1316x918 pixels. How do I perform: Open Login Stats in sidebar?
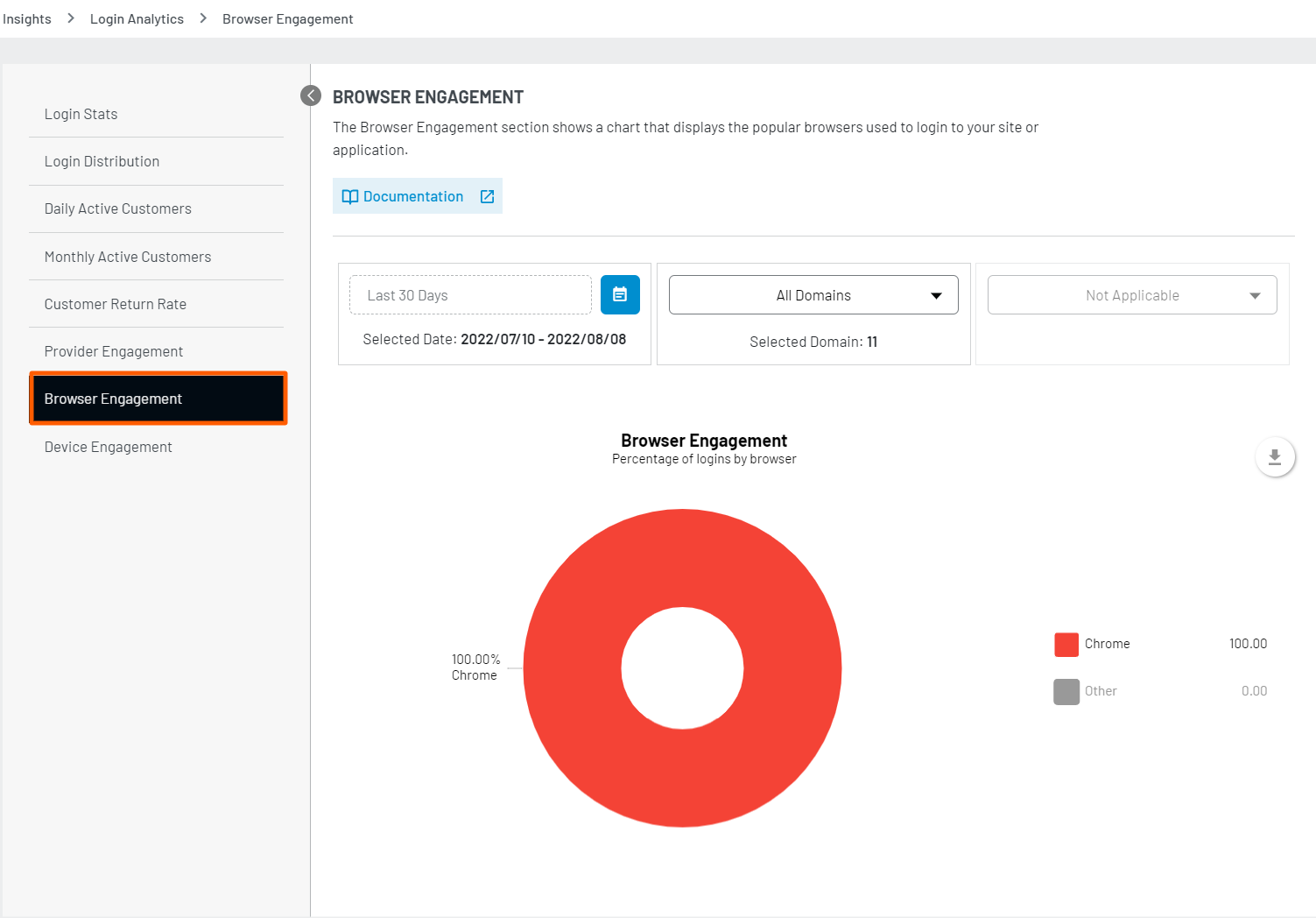[81, 114]
